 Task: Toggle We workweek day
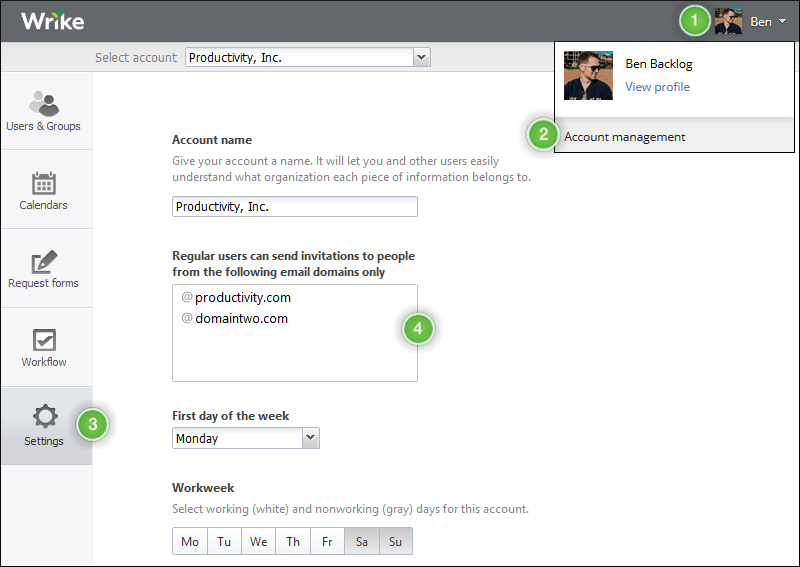point(258,541)
